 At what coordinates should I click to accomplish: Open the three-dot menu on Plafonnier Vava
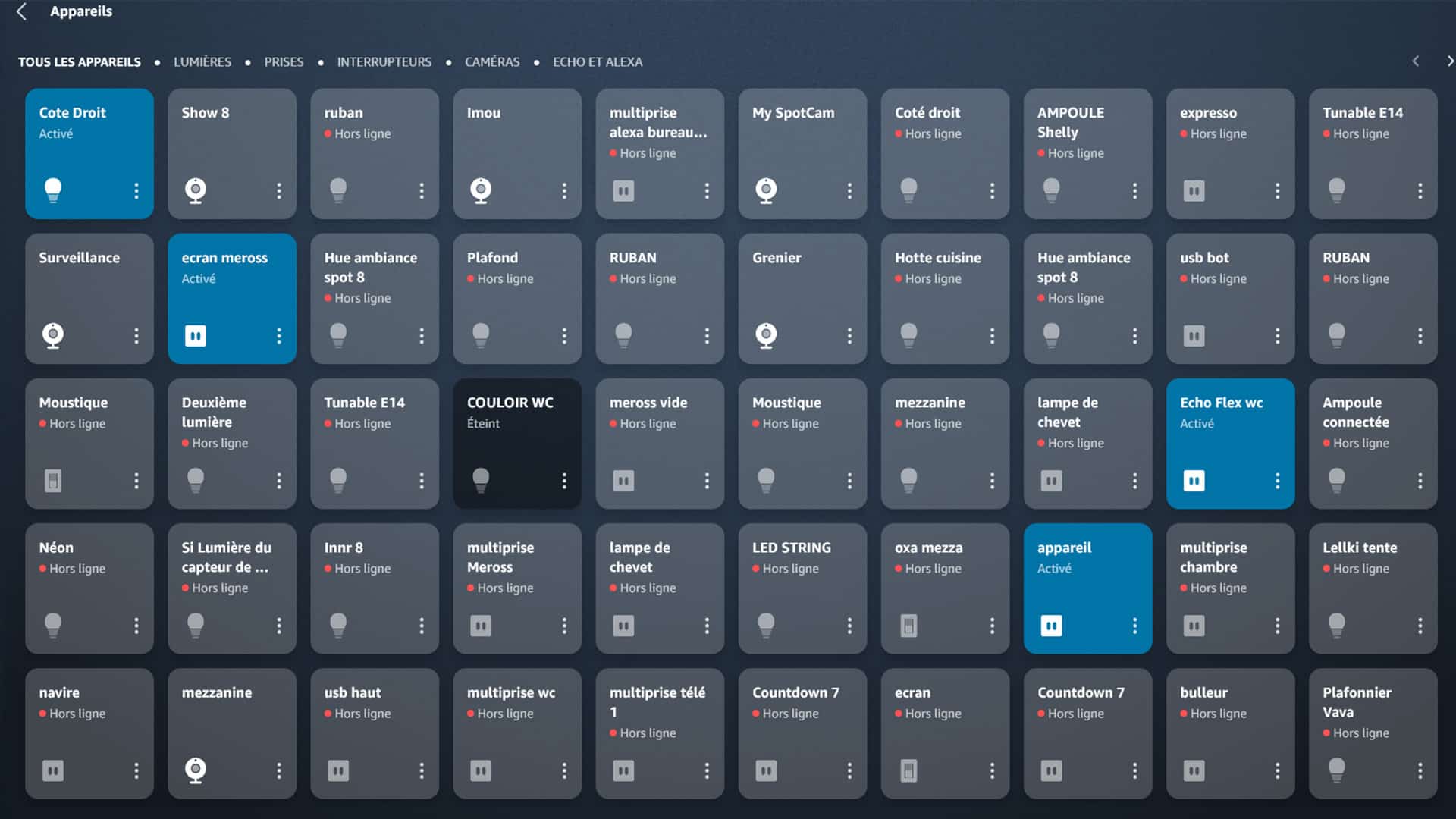pos(1420,770)
